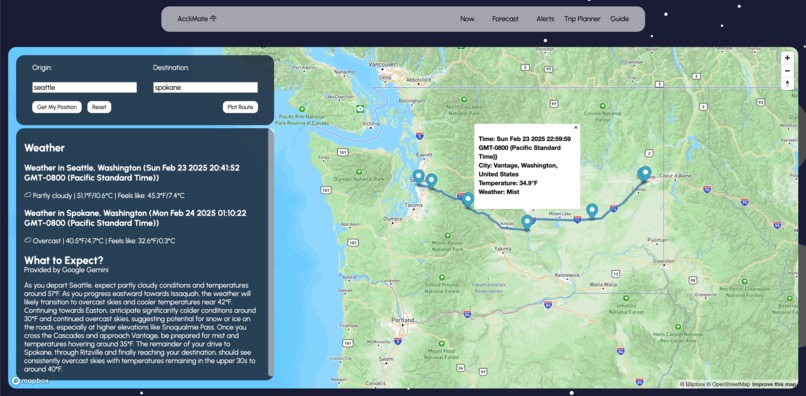
Task: Click the Lewiston city label on map
Action: point(663,261)
